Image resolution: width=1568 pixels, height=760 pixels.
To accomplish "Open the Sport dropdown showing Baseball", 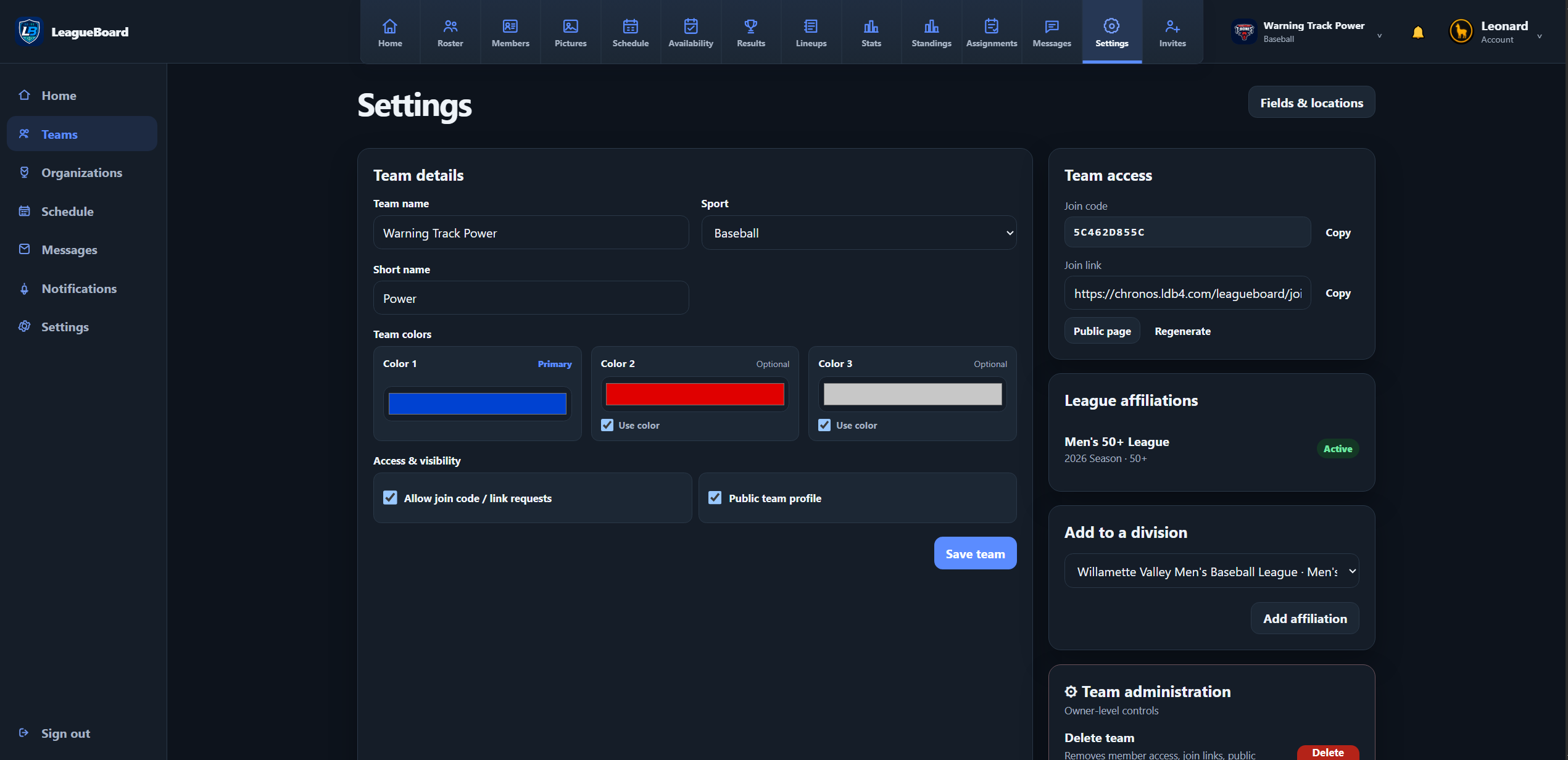I will coord(858,233).
